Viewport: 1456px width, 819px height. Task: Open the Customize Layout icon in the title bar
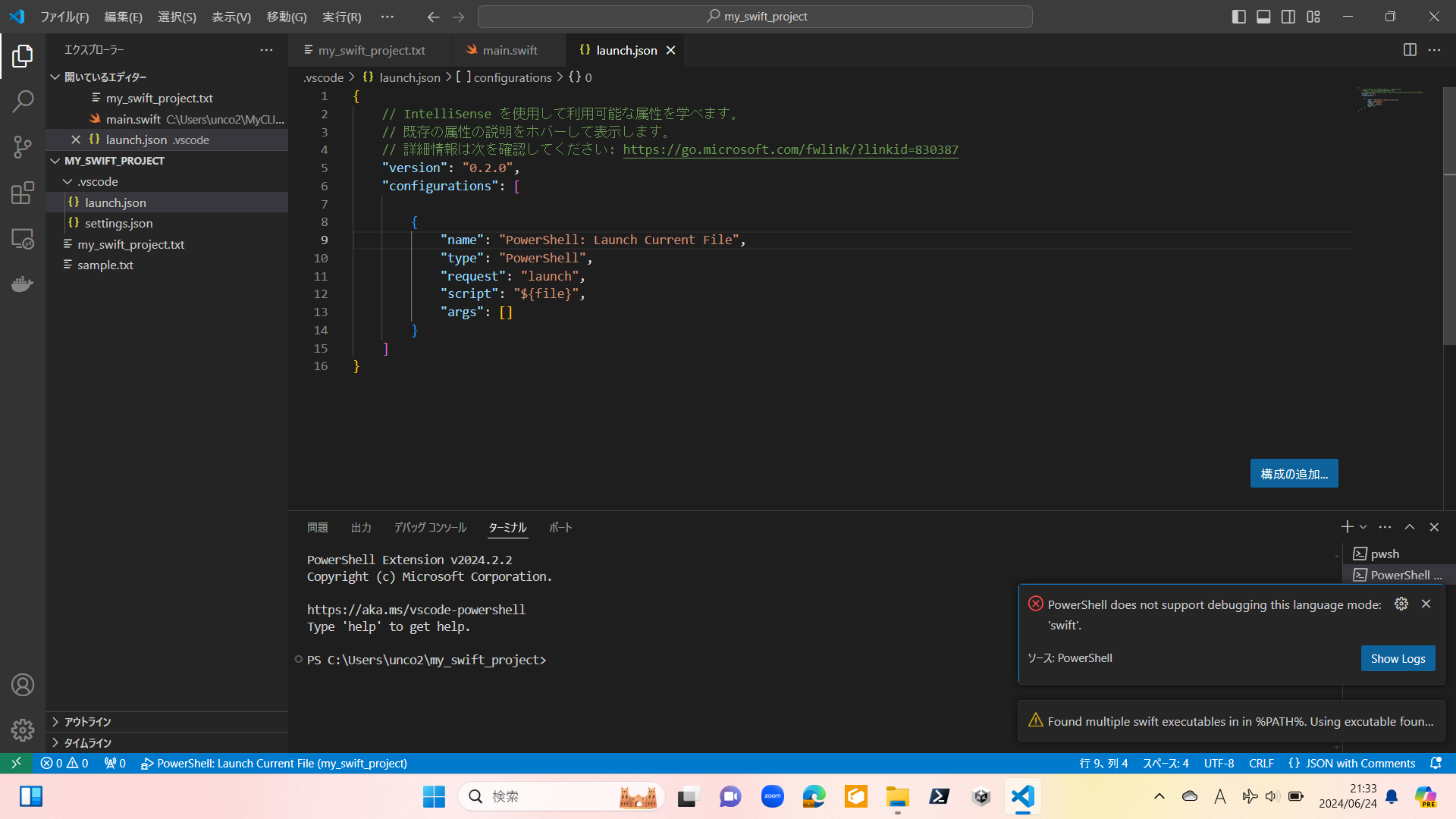(1313, 17)
